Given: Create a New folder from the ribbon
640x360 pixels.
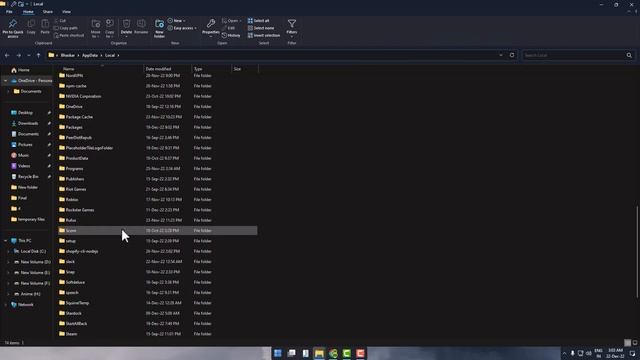Looking at the screenshot, I should click(x=159, y=29).
